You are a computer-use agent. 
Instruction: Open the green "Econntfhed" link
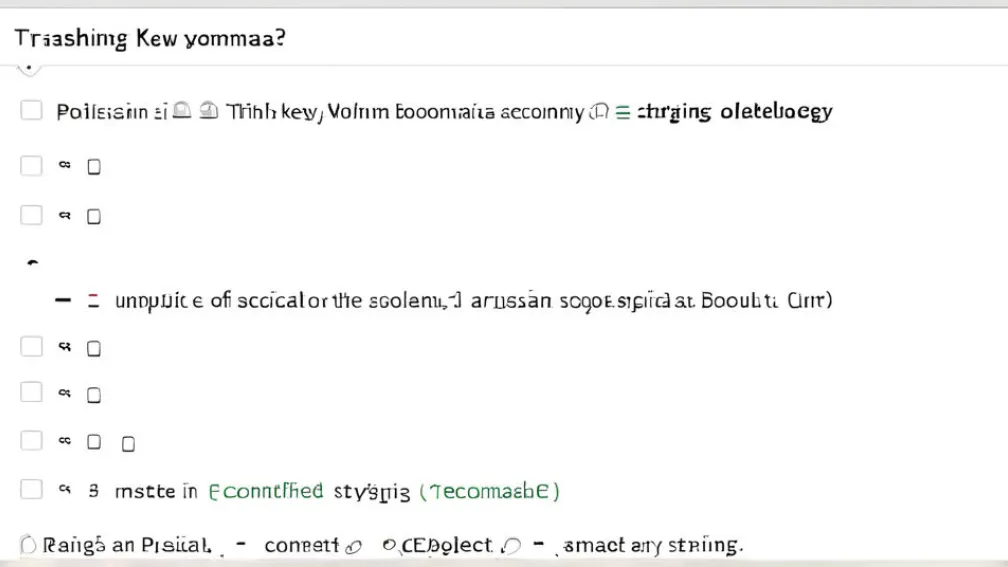point(266,491)
